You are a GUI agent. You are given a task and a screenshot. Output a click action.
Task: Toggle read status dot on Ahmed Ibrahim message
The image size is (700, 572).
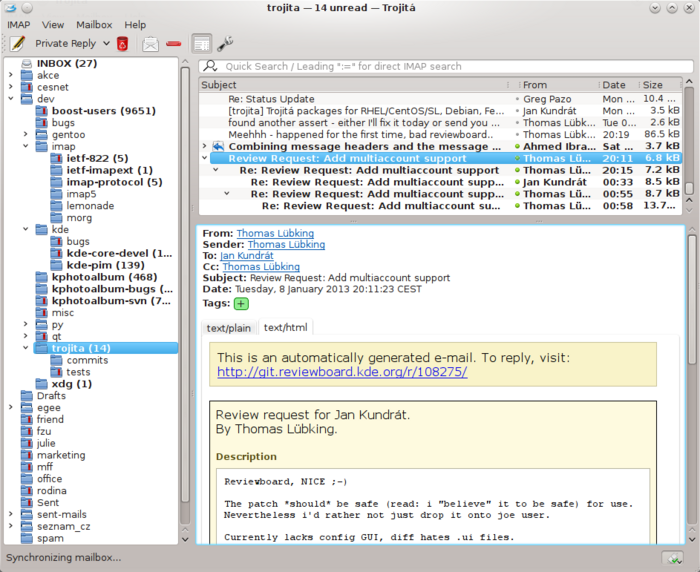point(516,146)
